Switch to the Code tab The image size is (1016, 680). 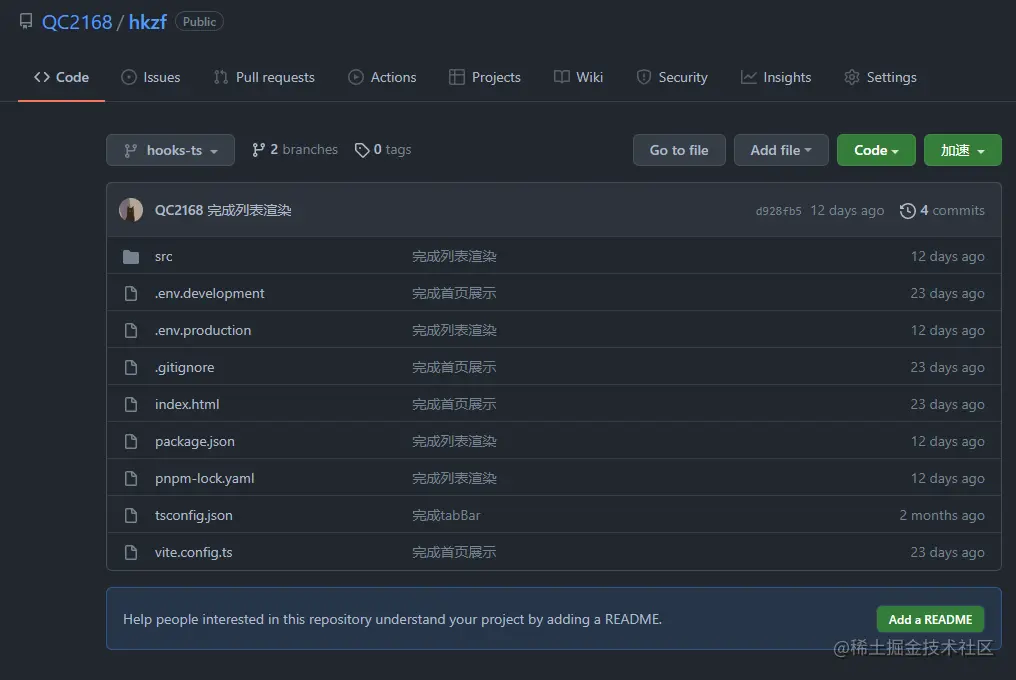(62, 77)
